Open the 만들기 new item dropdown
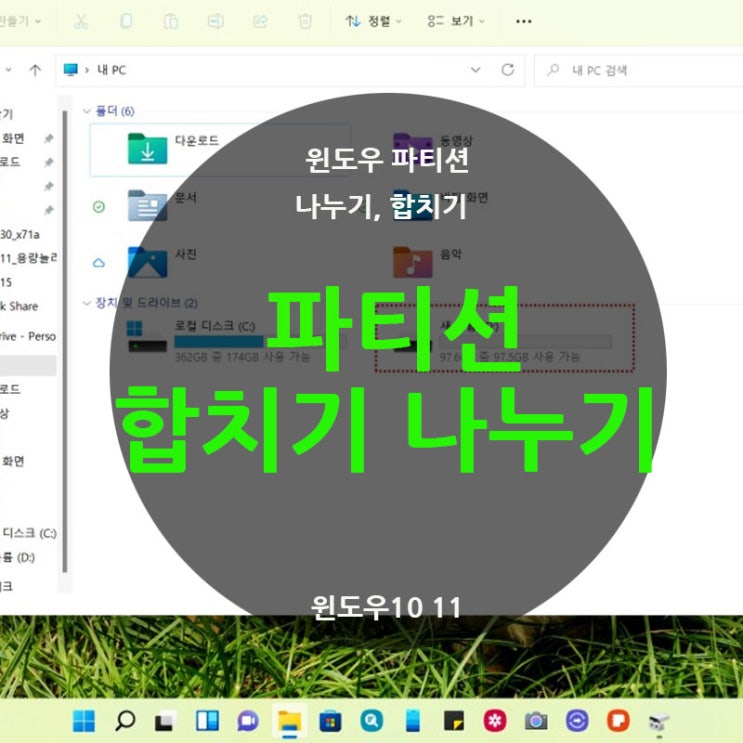The image size is (743, 743). (20, 21)
